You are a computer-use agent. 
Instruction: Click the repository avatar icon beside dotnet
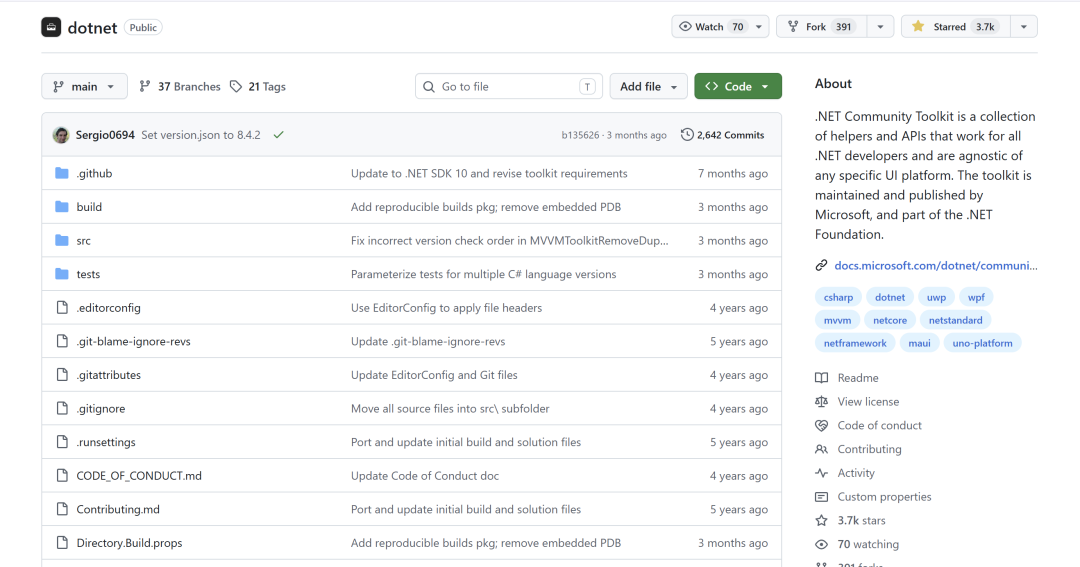coord(51,28)
